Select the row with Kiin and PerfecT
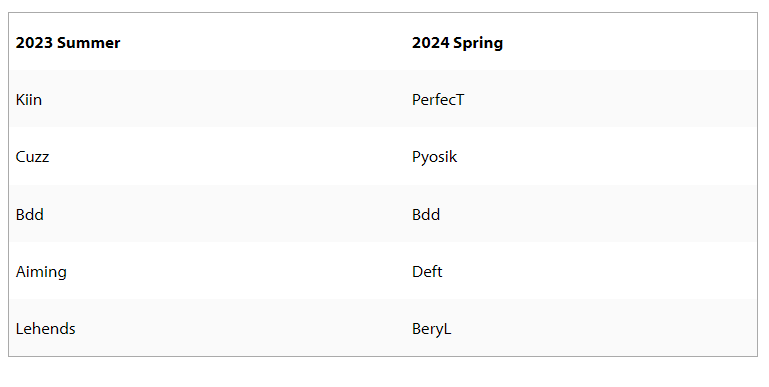 click(383, 99)
